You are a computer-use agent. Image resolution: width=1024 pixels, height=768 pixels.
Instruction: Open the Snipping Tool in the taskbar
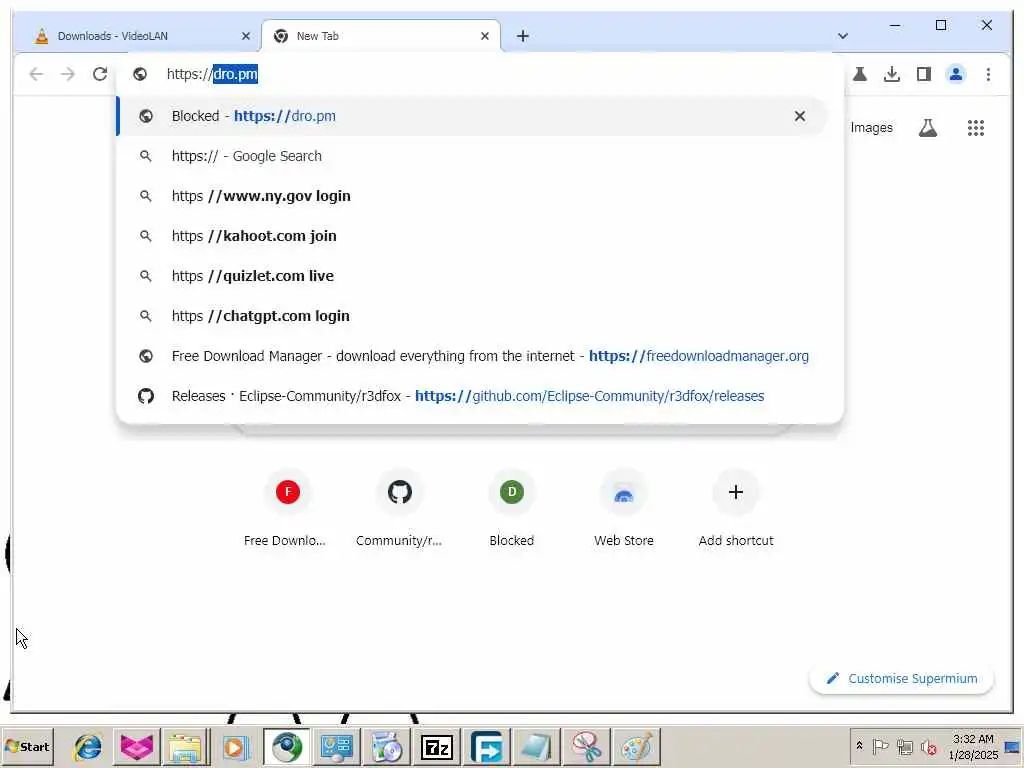[586, 746]
